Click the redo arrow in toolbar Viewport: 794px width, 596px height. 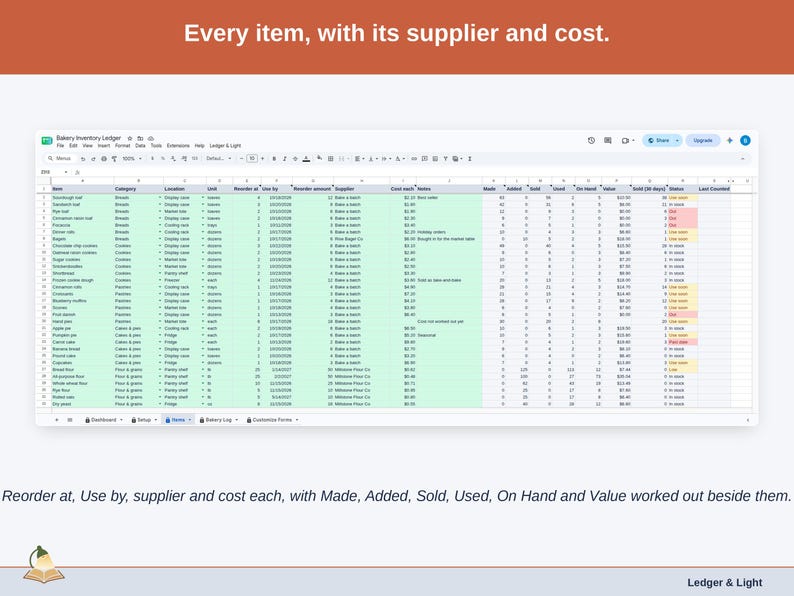pos(93,159)
